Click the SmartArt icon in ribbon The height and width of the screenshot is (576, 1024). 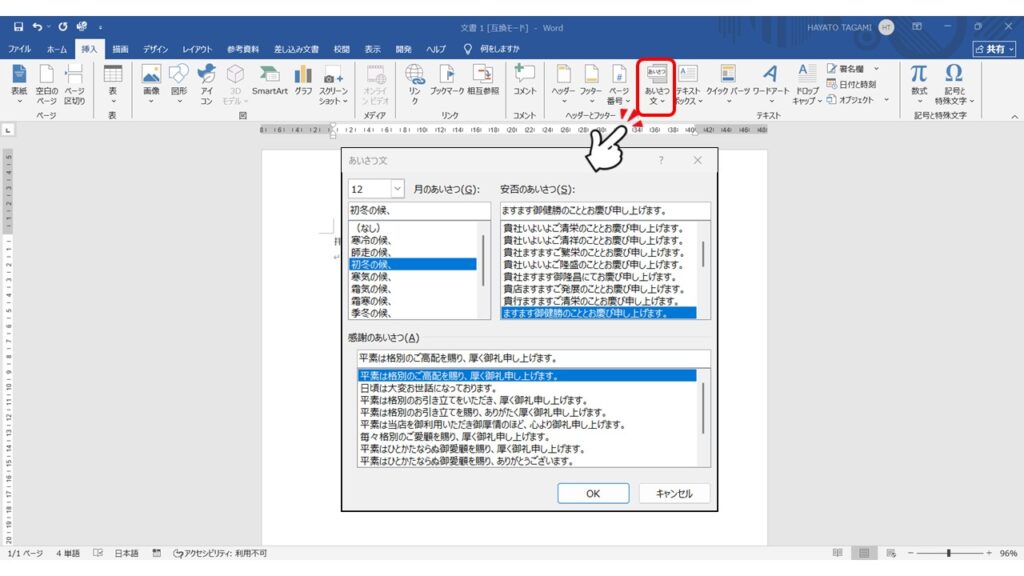tap(269, 78)
